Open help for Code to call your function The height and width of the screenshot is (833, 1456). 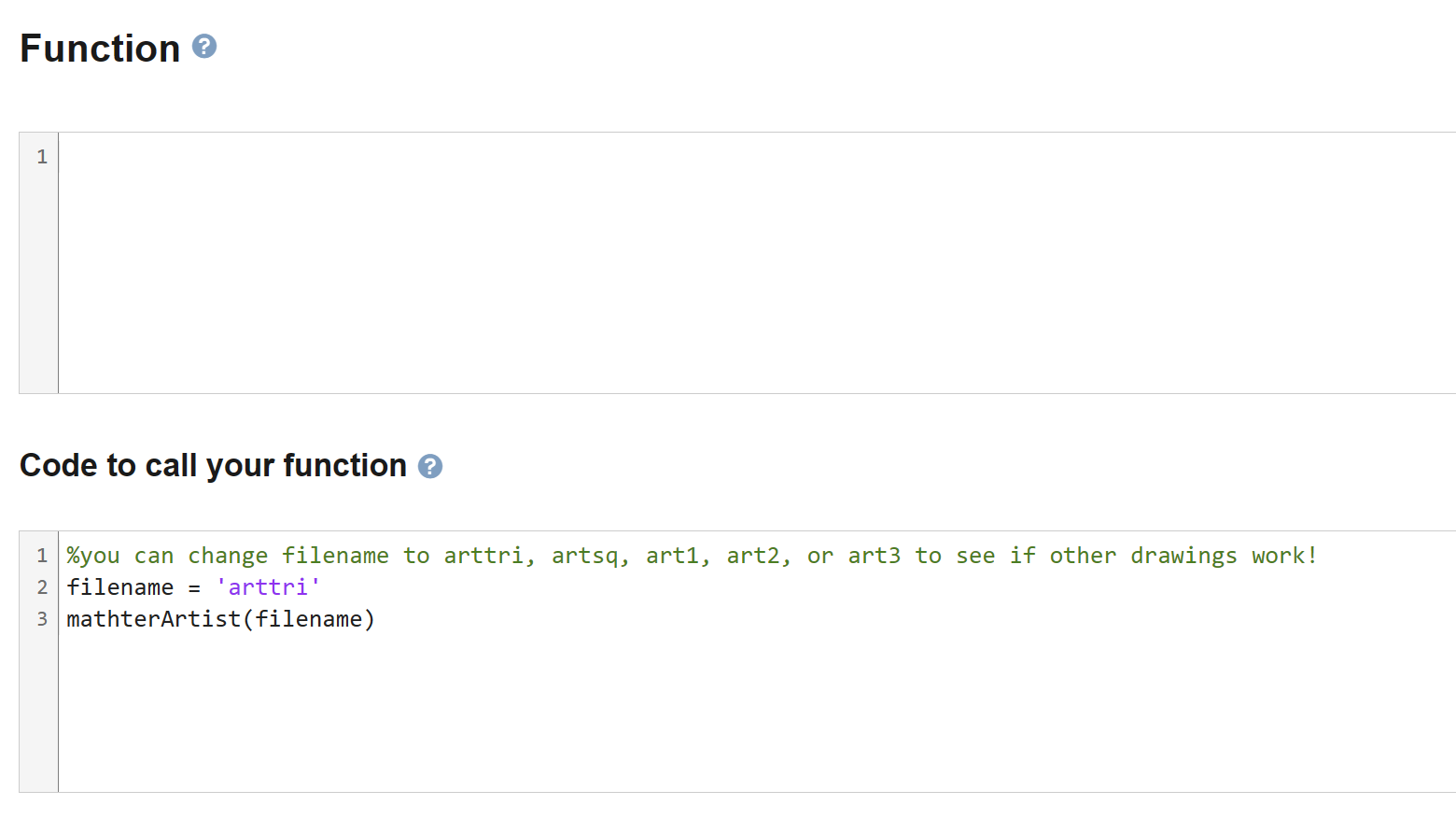click(x=430, y=465)
